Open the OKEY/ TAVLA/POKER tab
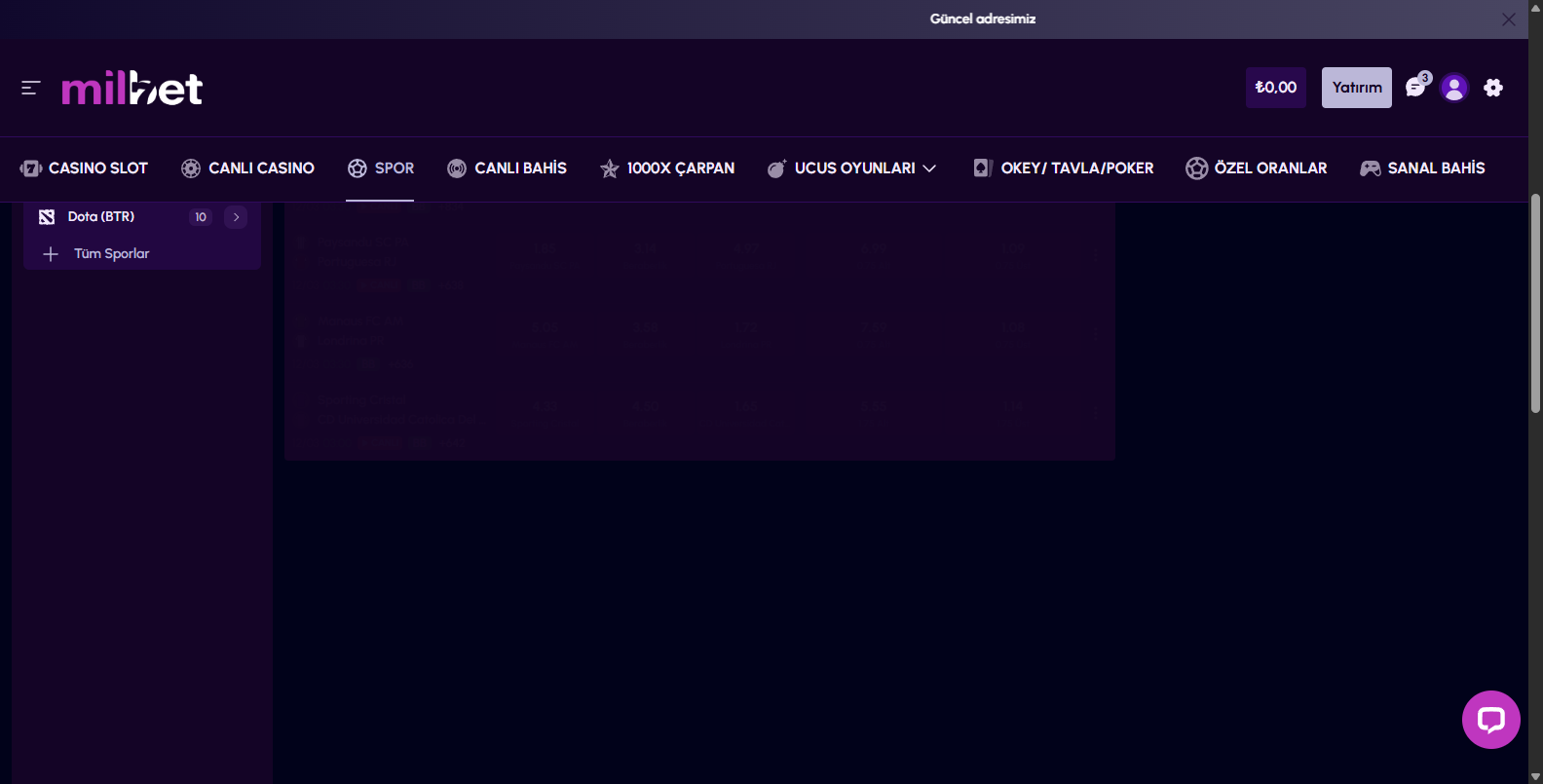The width and height of the screenshot is (1543, 784). tap(1064, 168)
